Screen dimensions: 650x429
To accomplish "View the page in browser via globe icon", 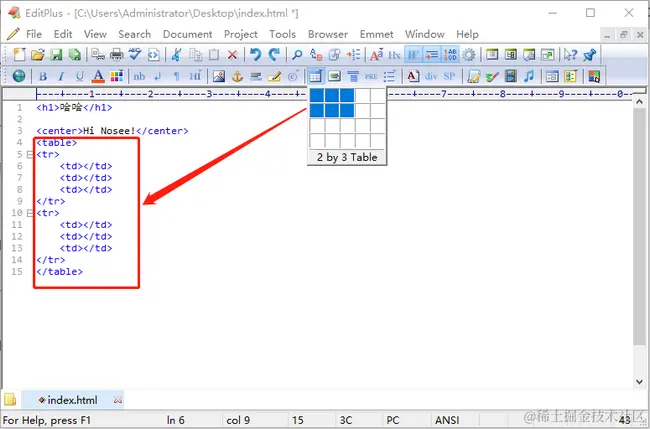I will click(x=19, y=76).
